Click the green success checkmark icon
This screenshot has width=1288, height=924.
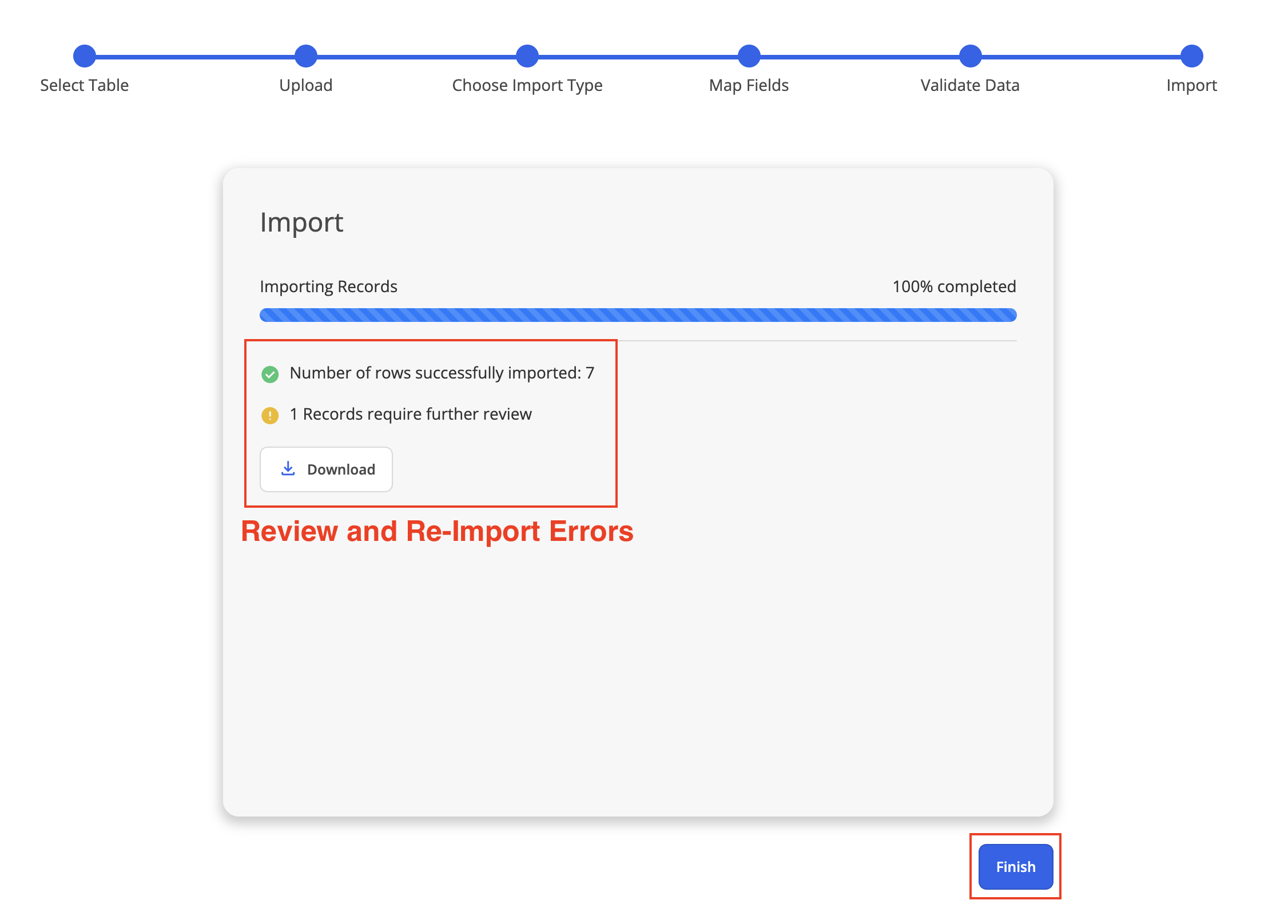(x=270, y=374)
